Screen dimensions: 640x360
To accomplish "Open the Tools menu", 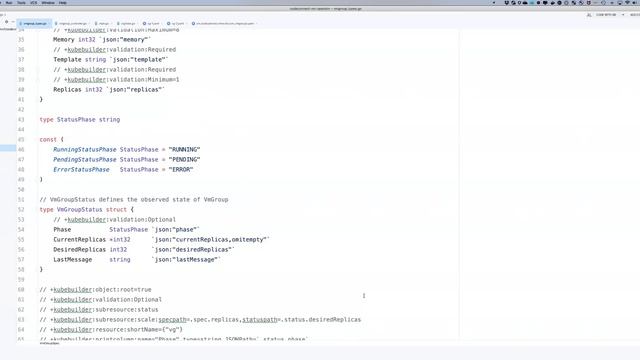I will (x=21, y=2).
